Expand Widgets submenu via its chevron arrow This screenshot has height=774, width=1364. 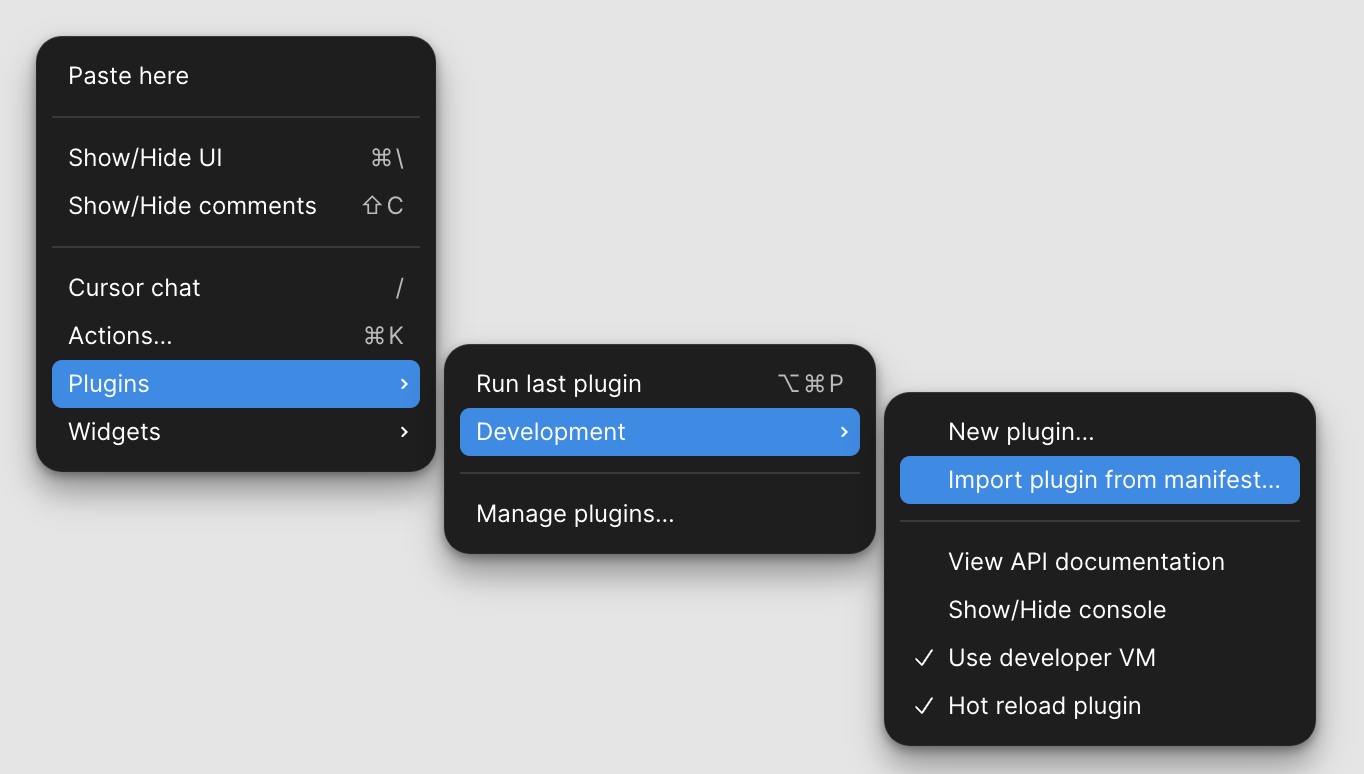pyautogui.click(x=404, y=432)
